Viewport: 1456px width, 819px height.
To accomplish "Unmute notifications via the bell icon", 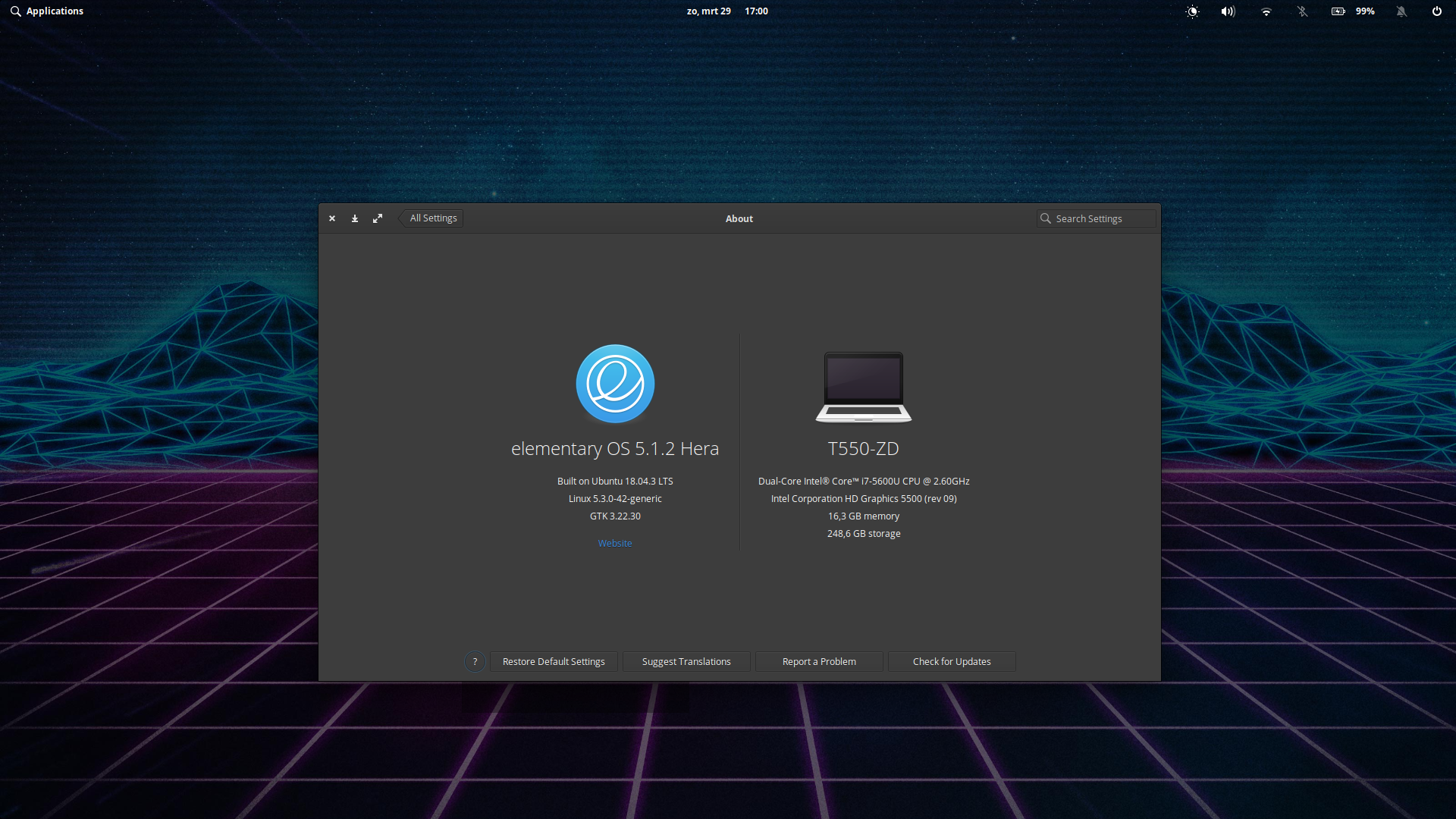I will tap(1402, 11).
